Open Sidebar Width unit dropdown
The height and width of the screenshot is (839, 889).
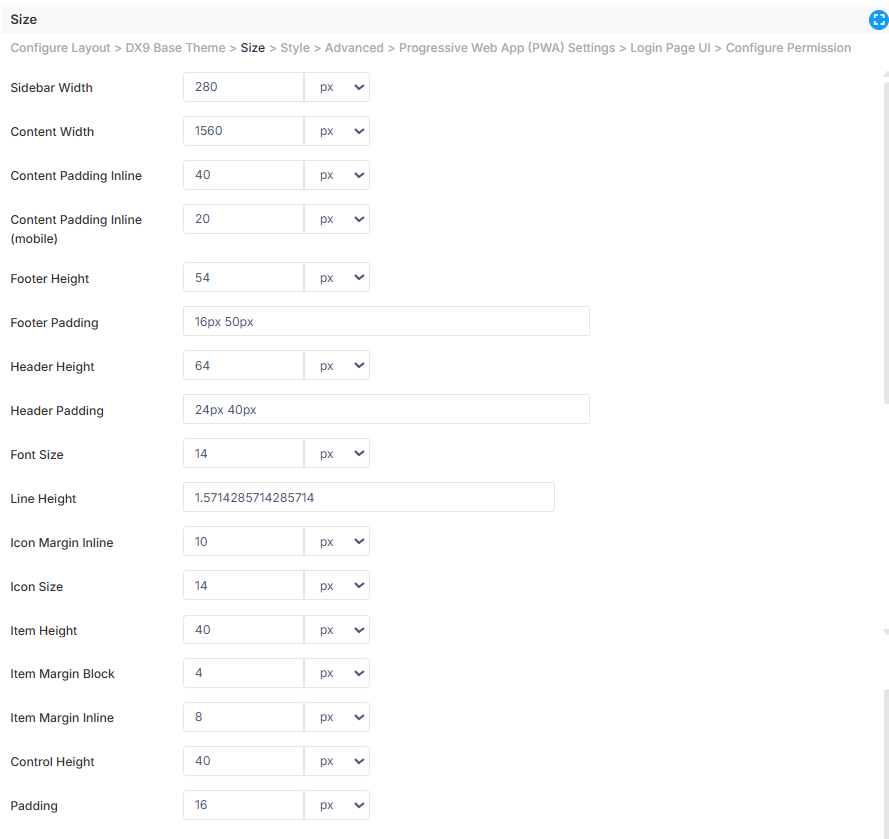tap(337, 87)
